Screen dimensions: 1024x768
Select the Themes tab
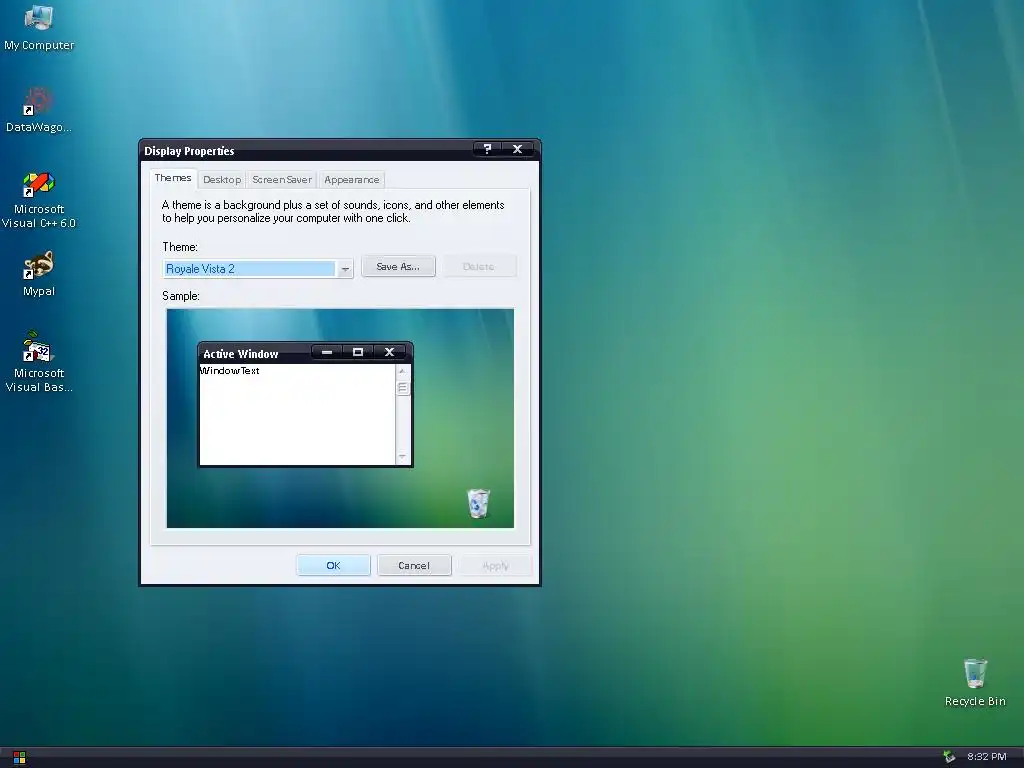point(173,178)
